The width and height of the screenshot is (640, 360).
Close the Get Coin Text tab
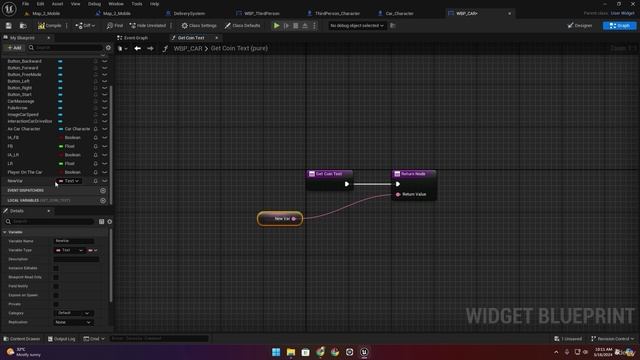click(217, 38)
